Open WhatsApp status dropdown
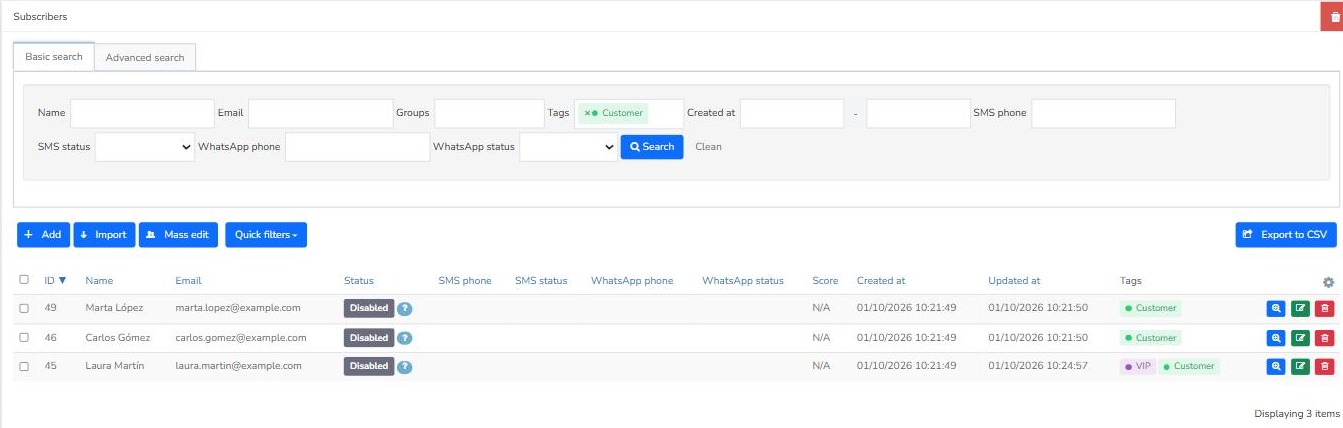The image size is (1343, 428). 569,147
